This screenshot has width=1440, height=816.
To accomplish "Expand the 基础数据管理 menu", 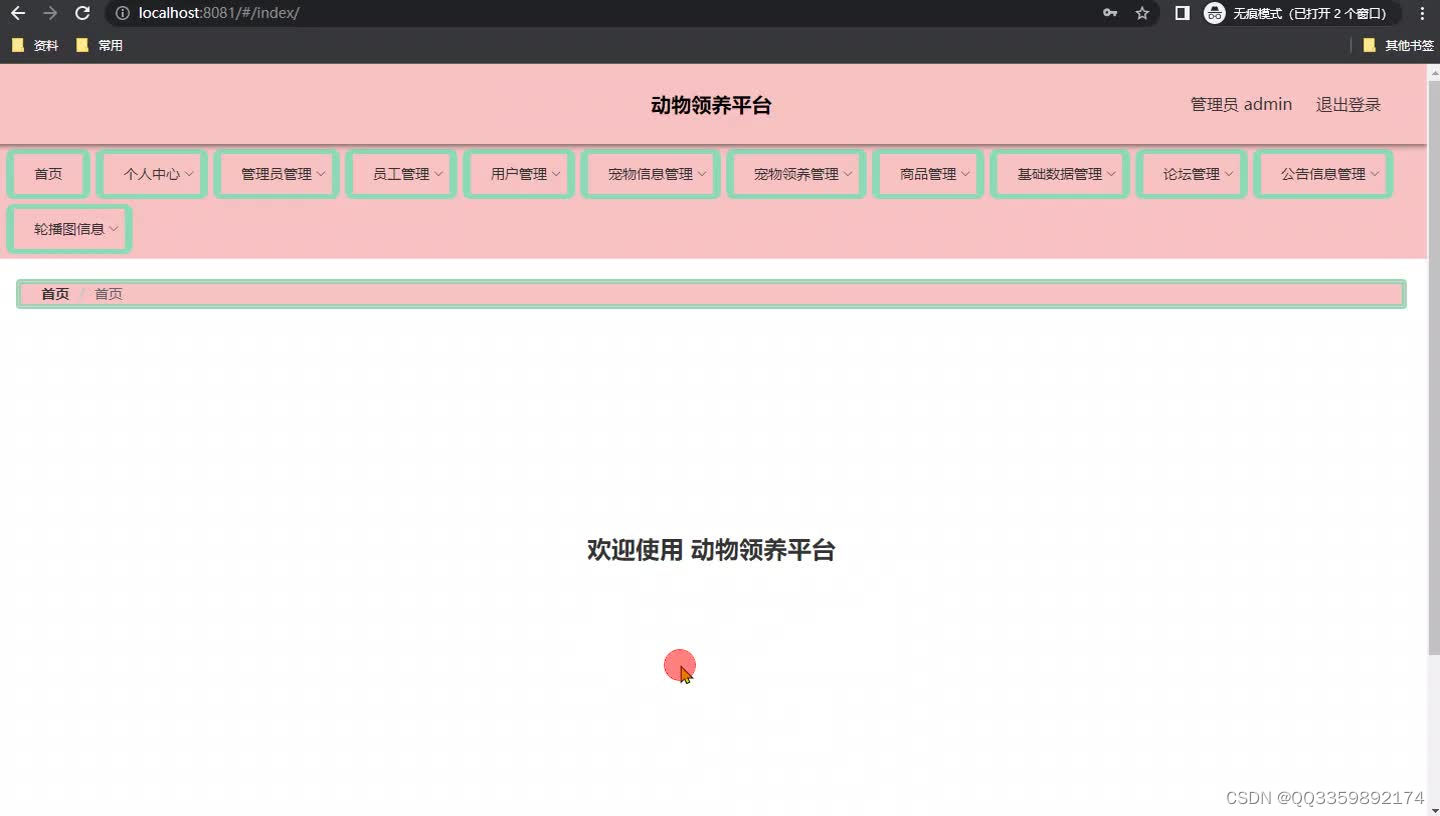I will tap(1060, 174).
